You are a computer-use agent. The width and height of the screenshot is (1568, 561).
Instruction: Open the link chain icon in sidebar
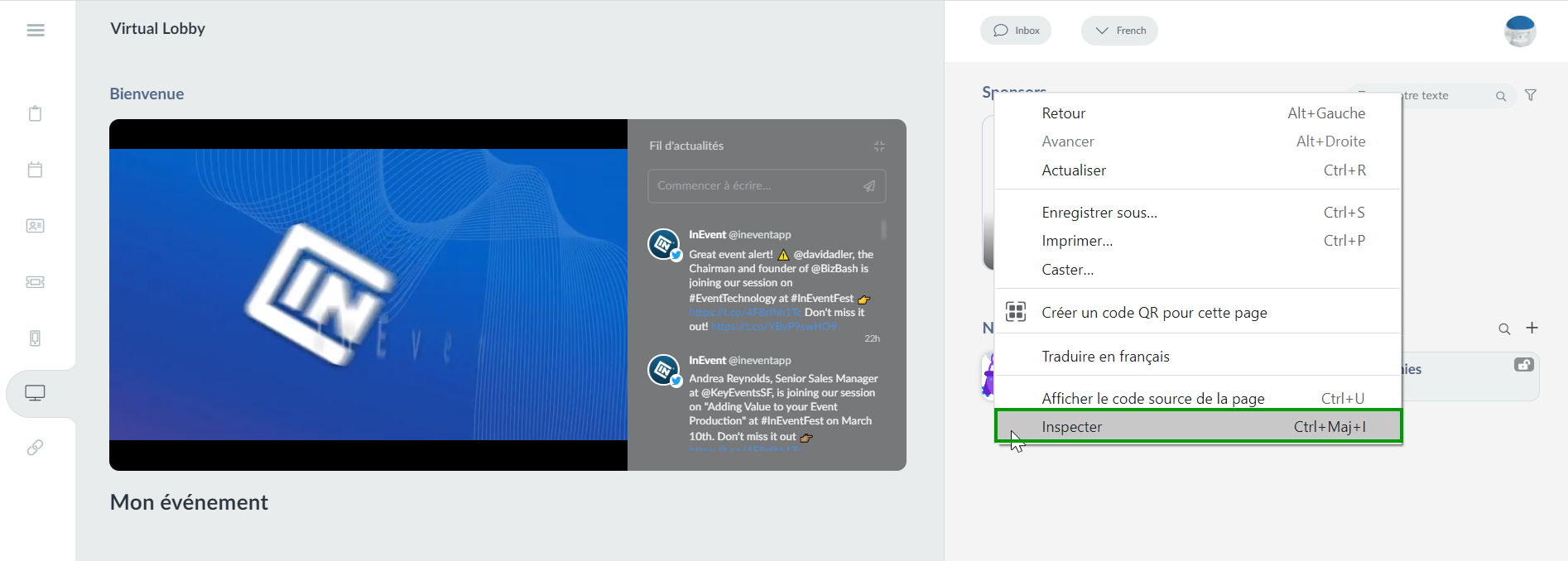36,448
